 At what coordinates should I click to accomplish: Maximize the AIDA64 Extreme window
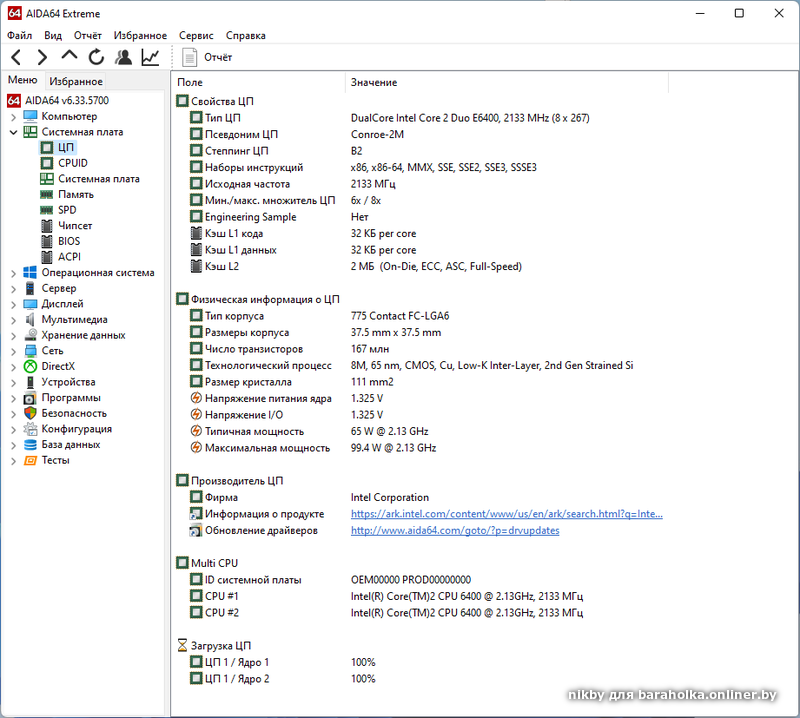pyautogui.click(x=739, y=13)
